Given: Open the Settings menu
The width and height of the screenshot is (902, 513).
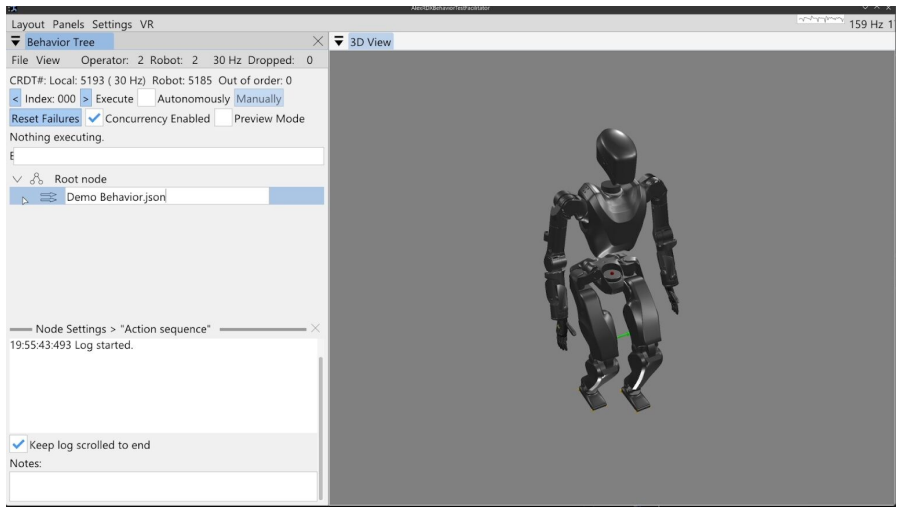Looking at the screenshot, I should (x=112, y=24).
